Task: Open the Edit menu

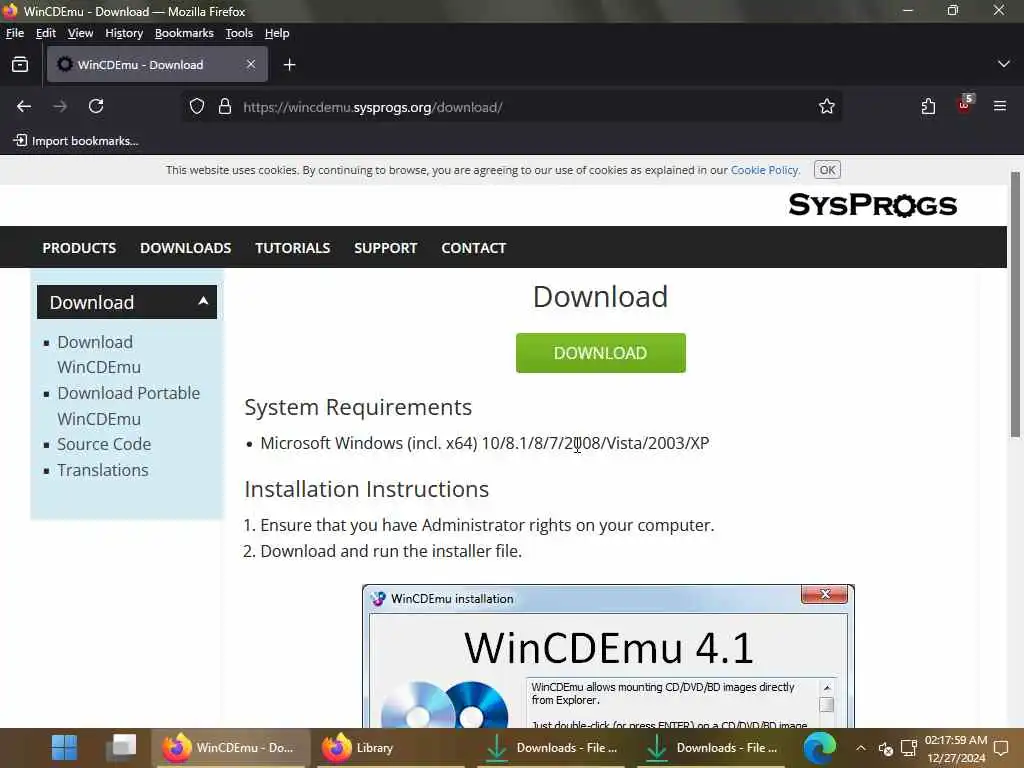Action: 46,33
